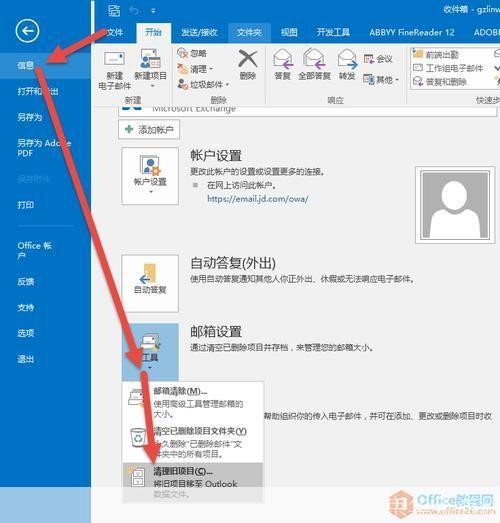Switch to the 开发工具 ribbon tab

click(x=333, y=32)
